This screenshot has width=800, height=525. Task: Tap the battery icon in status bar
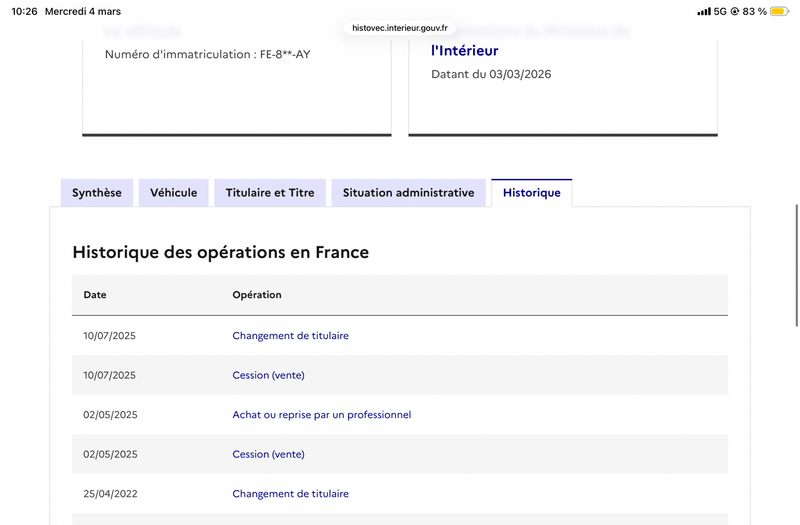click(x=779, y=11)
